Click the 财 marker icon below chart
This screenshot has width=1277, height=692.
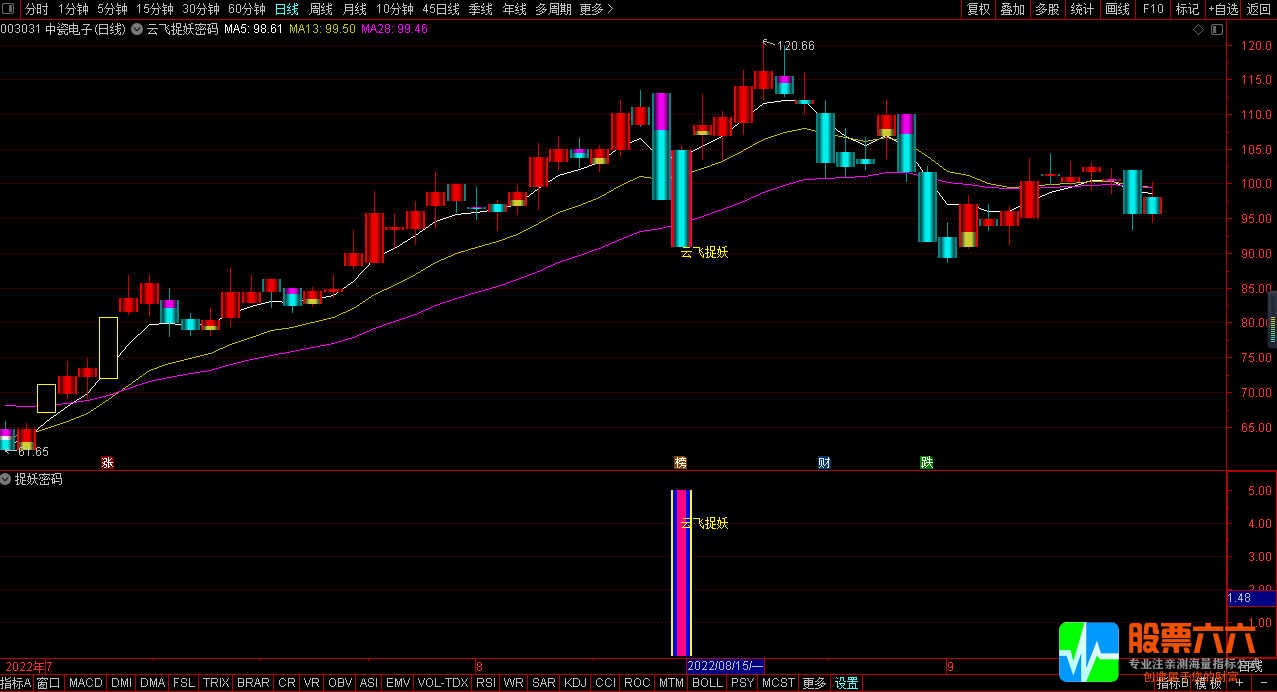coord(824,462)
